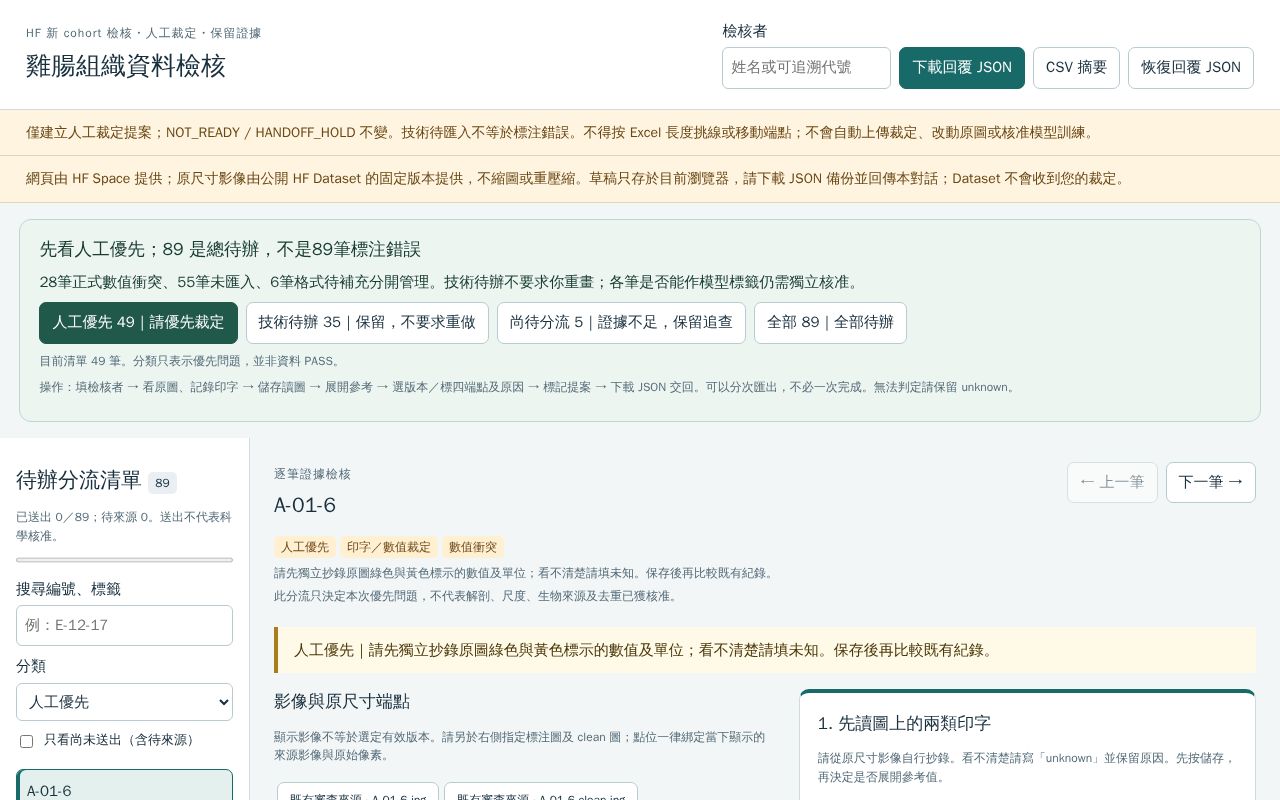Click the 89 count badge beside 待辦分流清單
Image resolution: width=1280 pixels, height=800 pixels.
pos(162,483)
